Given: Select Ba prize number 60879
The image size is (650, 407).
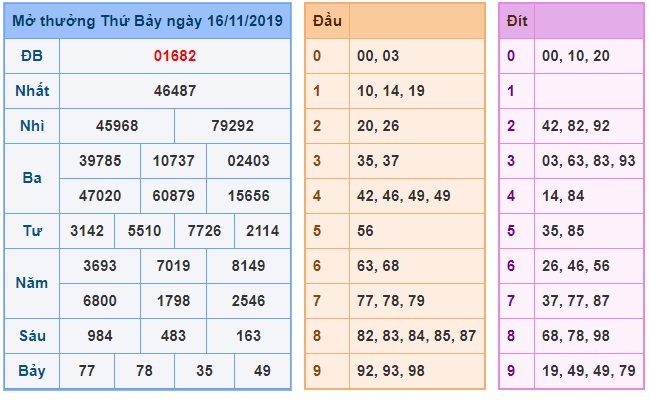Looking at the screenshot, I should click(x=174, y=196).
